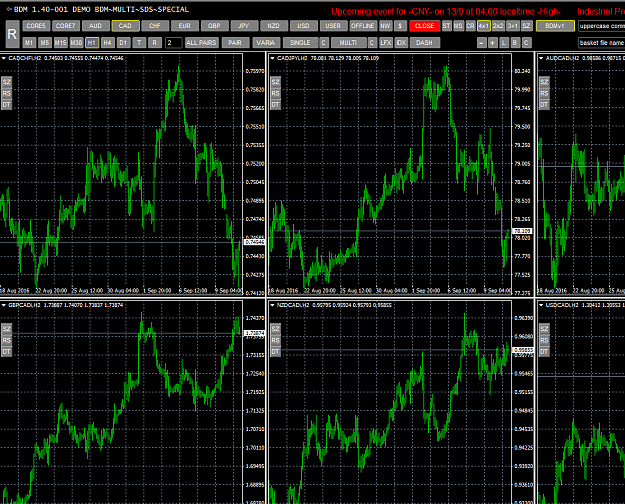This screenshot has height=504, width=625.
Task: Click the input box showing 2
Action: [x=174, y=43]
